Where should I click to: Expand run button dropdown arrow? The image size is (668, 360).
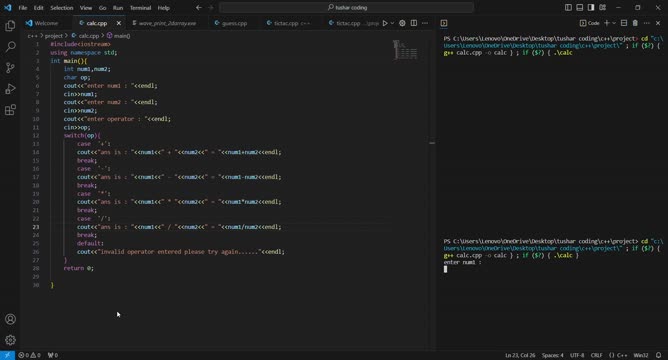click(392, 23)
